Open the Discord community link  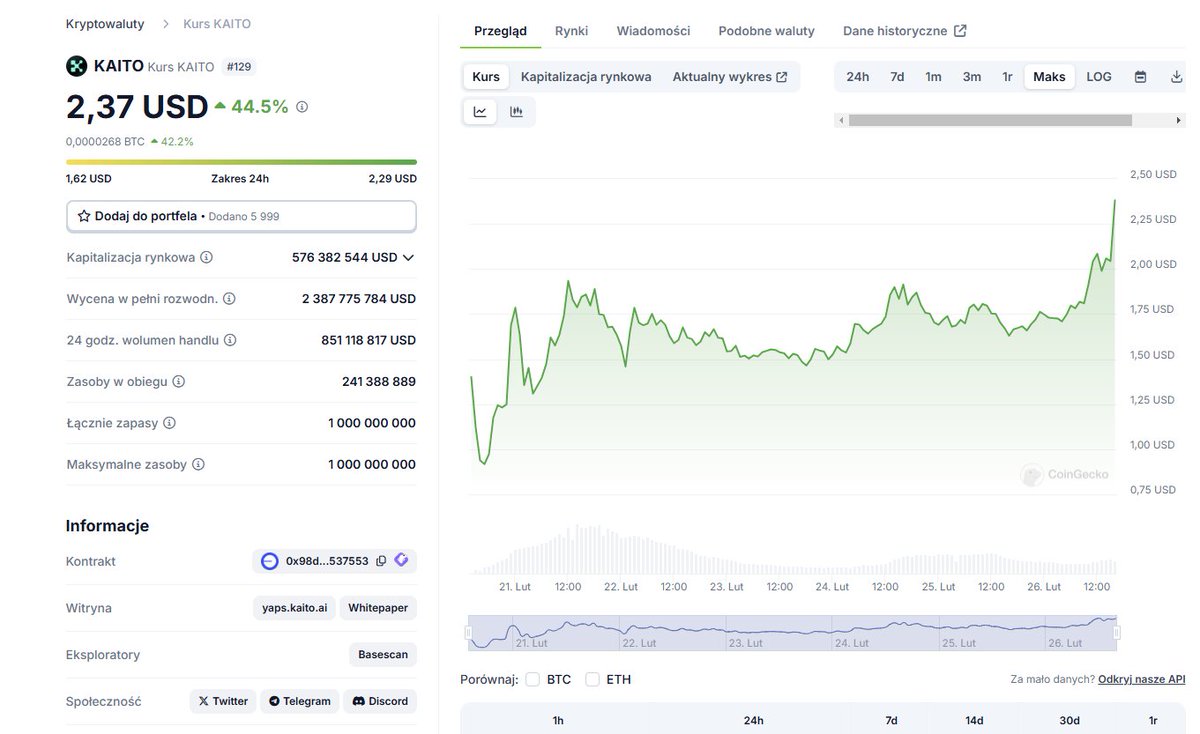pos(380,701)
